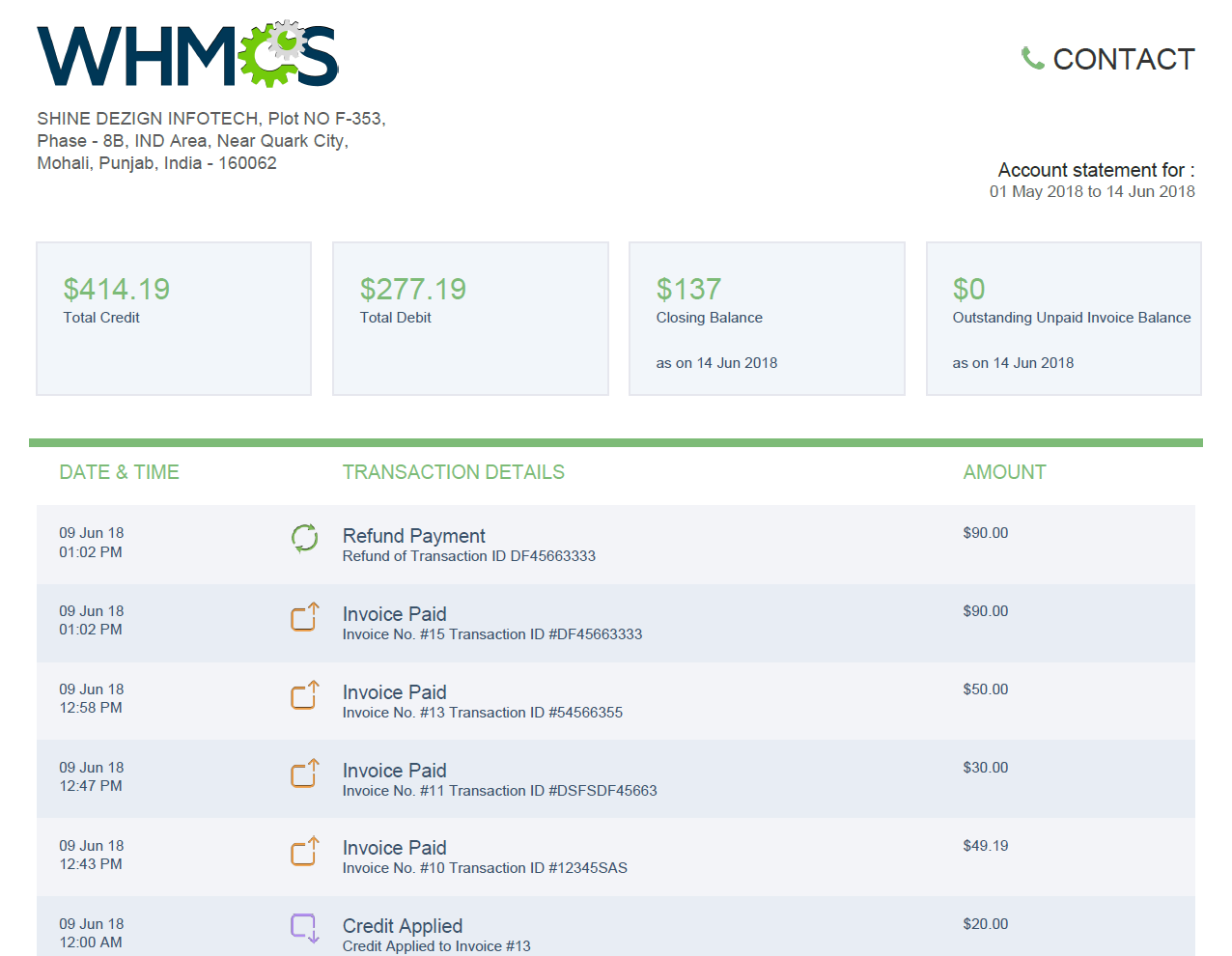
Task: Click the Invoice Paid icon for Invoice #11
Action: point(304,773)
